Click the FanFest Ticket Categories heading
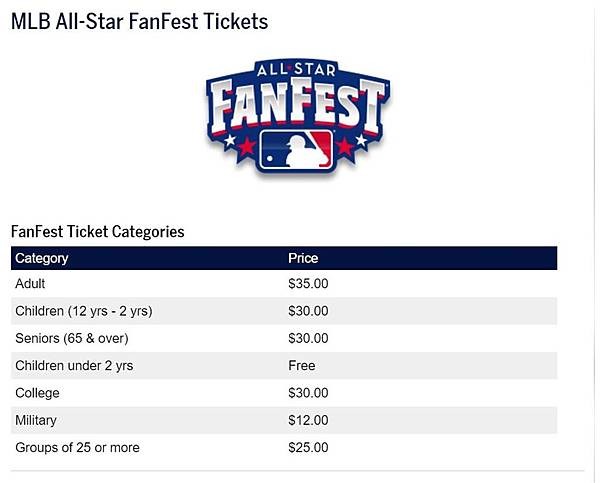 (x=98, y=231)
